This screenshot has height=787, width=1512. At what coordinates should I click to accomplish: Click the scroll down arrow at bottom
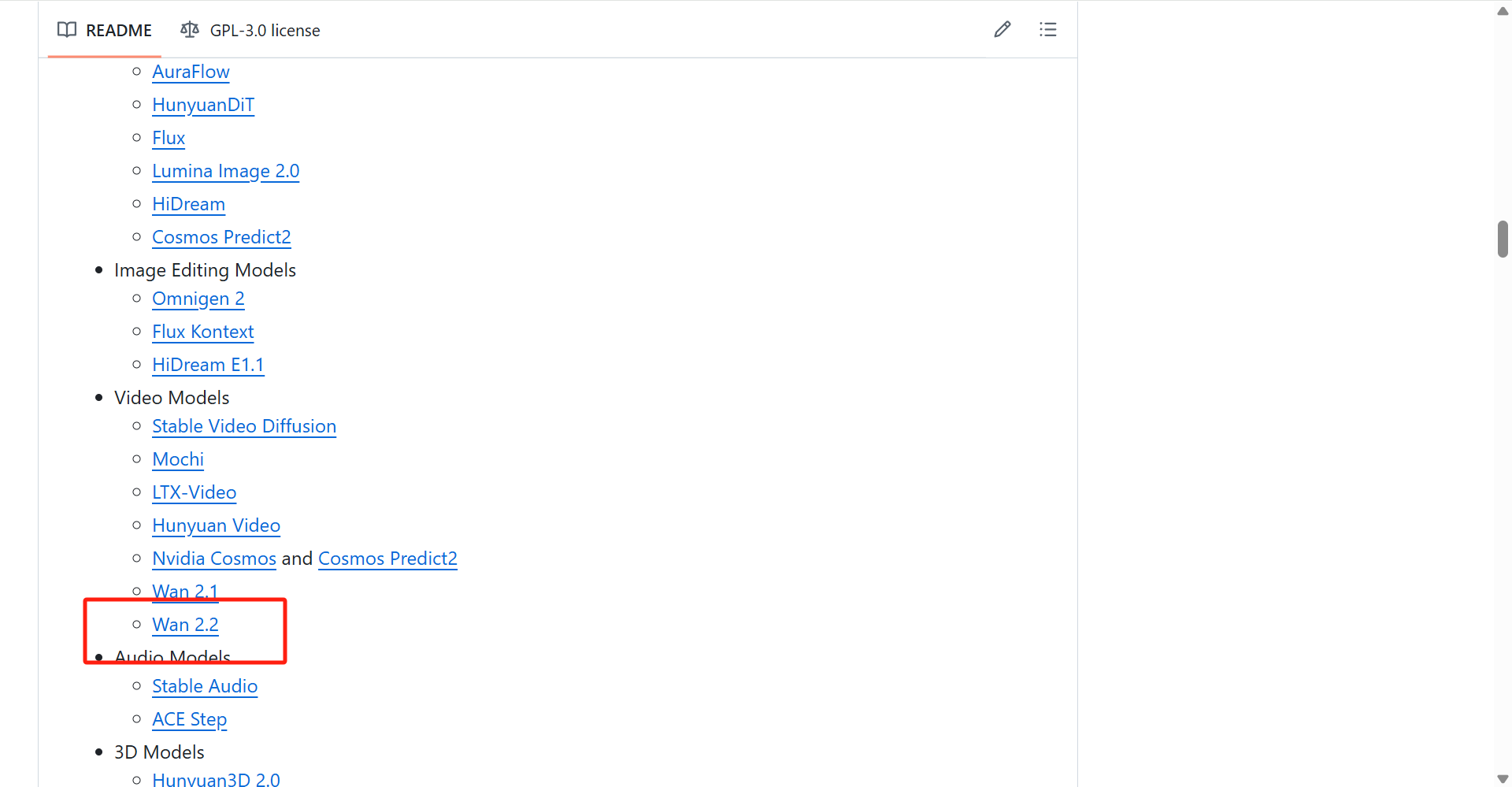point(1503,778)
